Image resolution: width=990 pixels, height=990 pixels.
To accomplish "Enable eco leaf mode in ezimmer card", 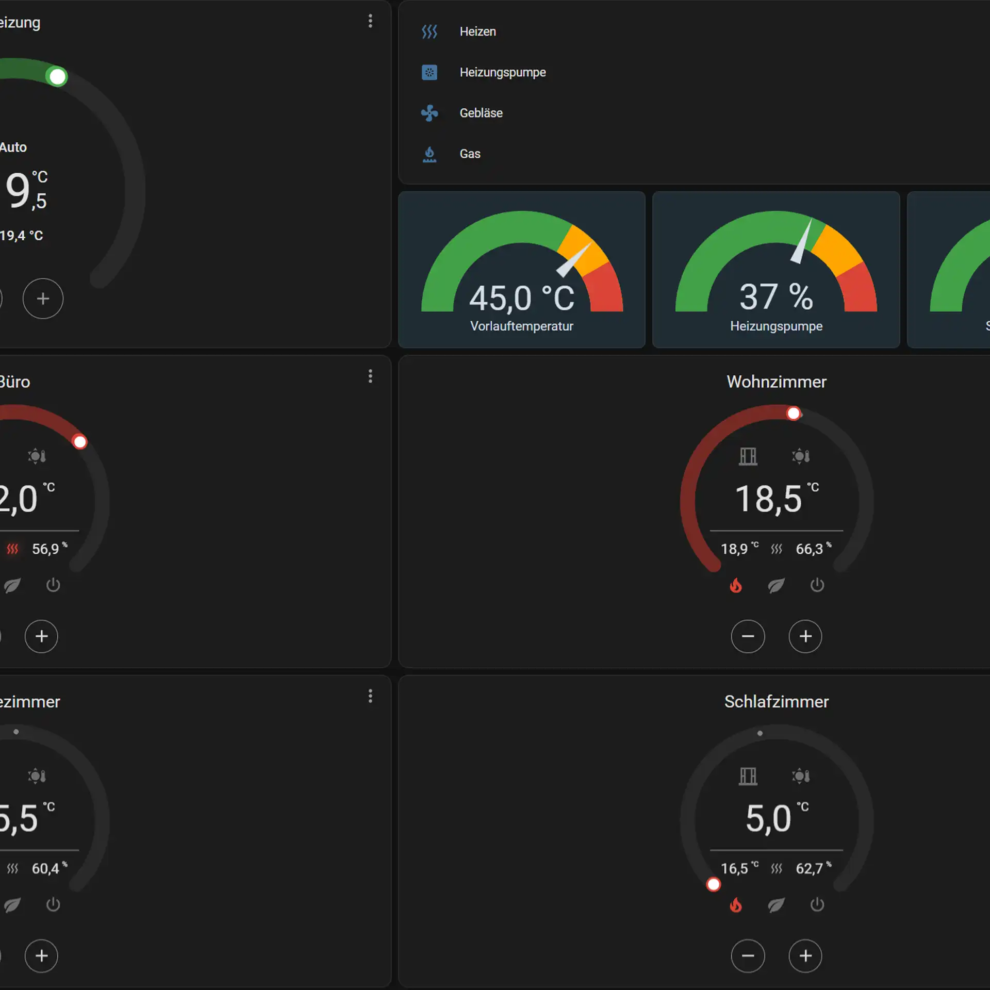I will click(x=12, y=905).
